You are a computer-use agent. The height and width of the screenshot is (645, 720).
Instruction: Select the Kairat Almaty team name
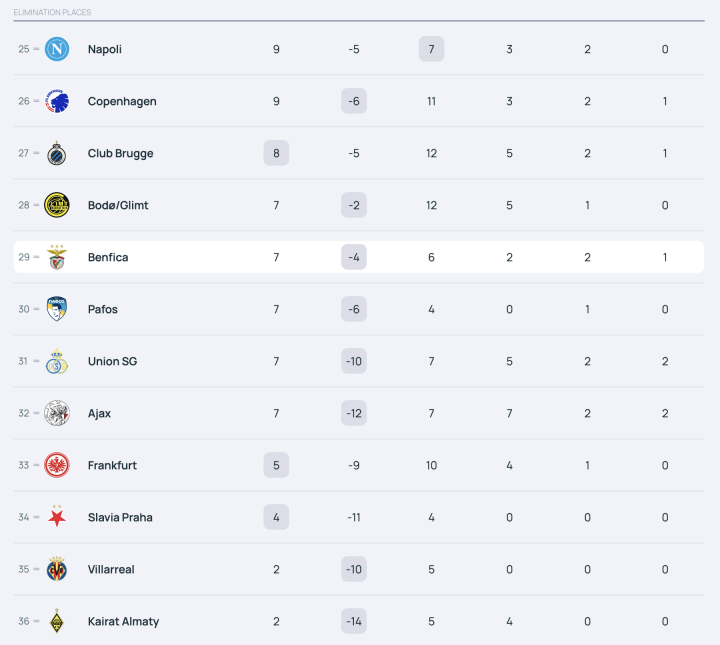(x=123, y=621)
